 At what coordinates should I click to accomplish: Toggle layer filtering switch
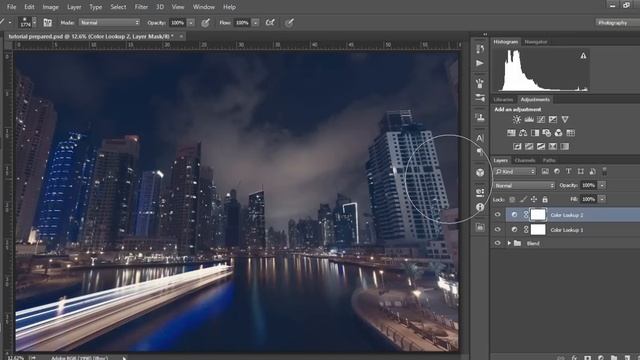[604, 171]
